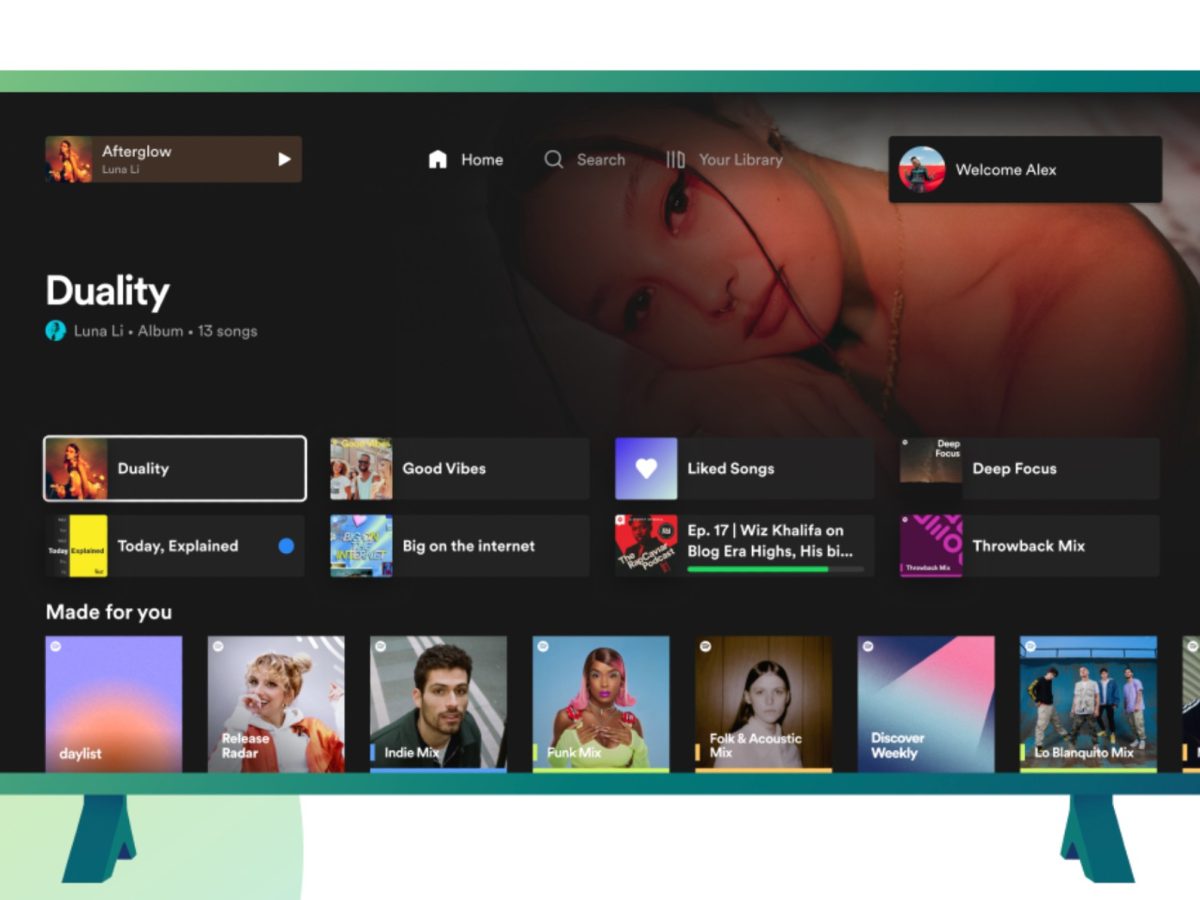Click Today, Explained cover art
This screenshot has height=900, width=1200.
point(76,546)
